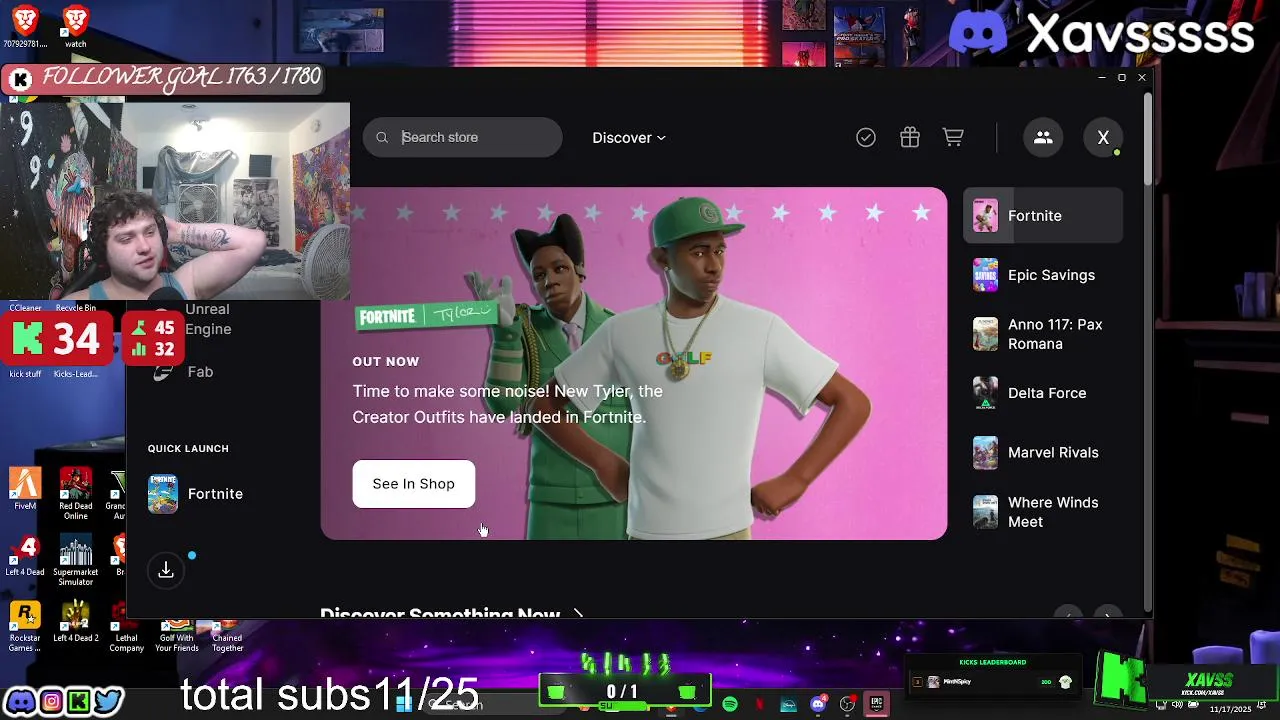Open the Downloads icon in sidebar
Image resolution: width=1280 pixels, height=720 pixels.
click(166, 570)
